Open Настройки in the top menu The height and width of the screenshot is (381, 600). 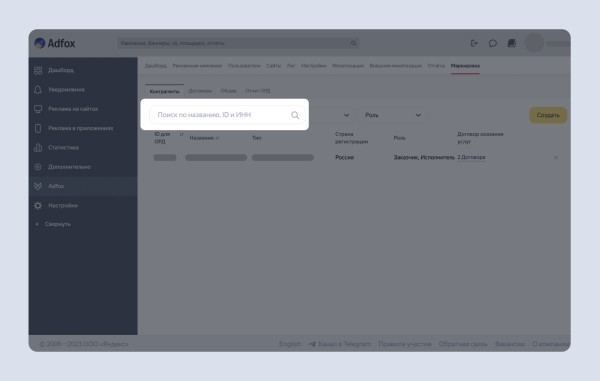pos(314,66)
